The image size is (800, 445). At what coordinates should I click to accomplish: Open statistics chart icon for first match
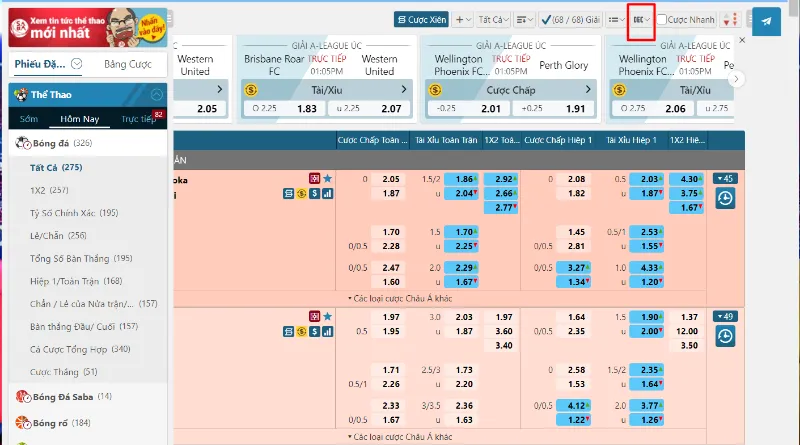coord(328,193)
